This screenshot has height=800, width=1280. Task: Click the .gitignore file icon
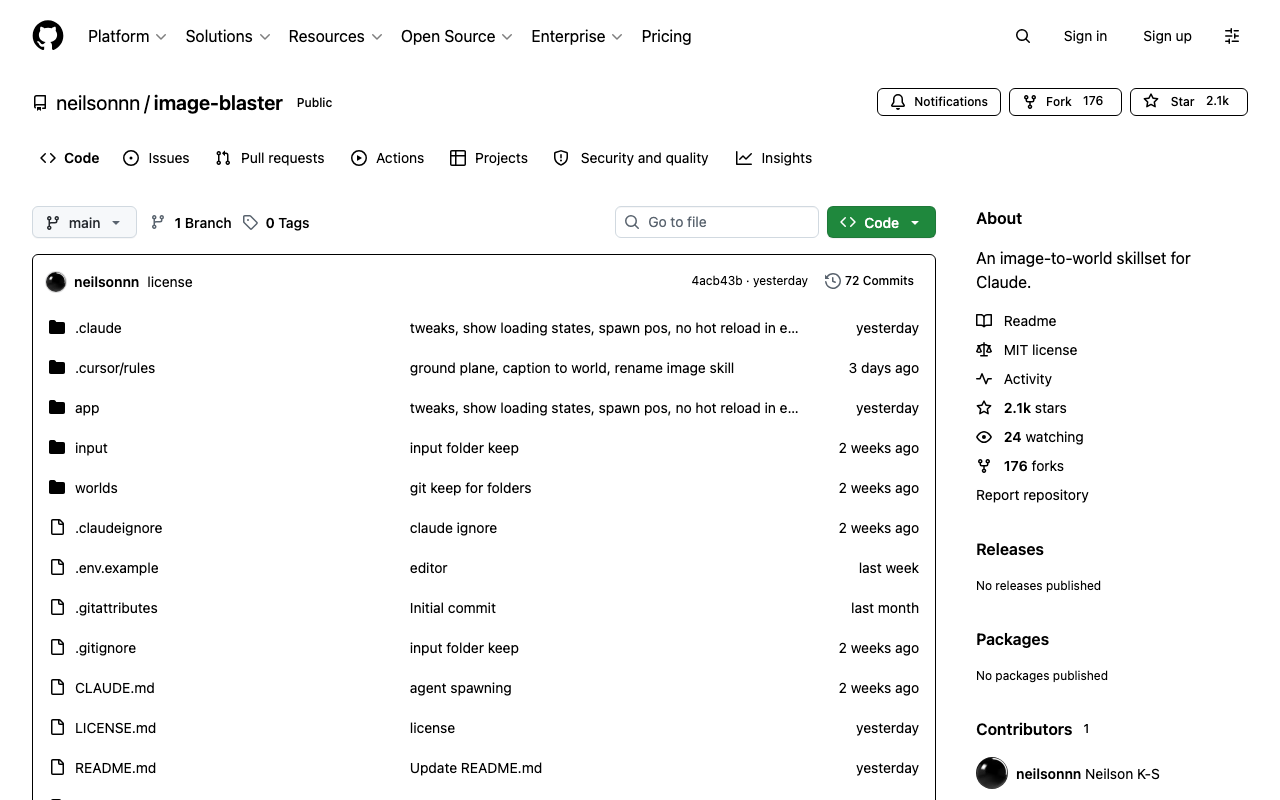(57, 648)
